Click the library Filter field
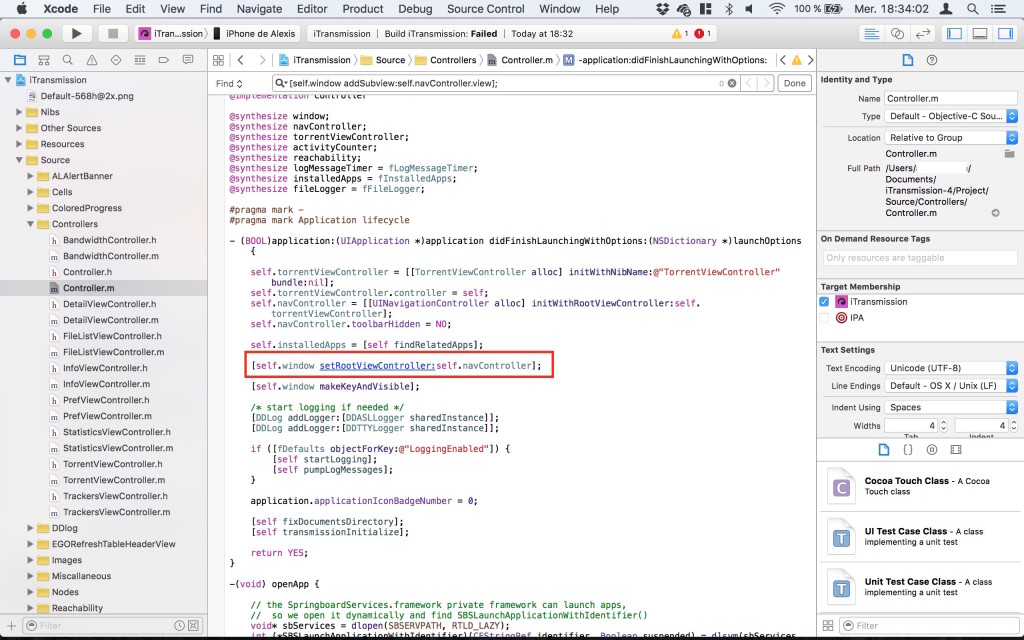This screenshot has height=640, width=1024. 930,626
